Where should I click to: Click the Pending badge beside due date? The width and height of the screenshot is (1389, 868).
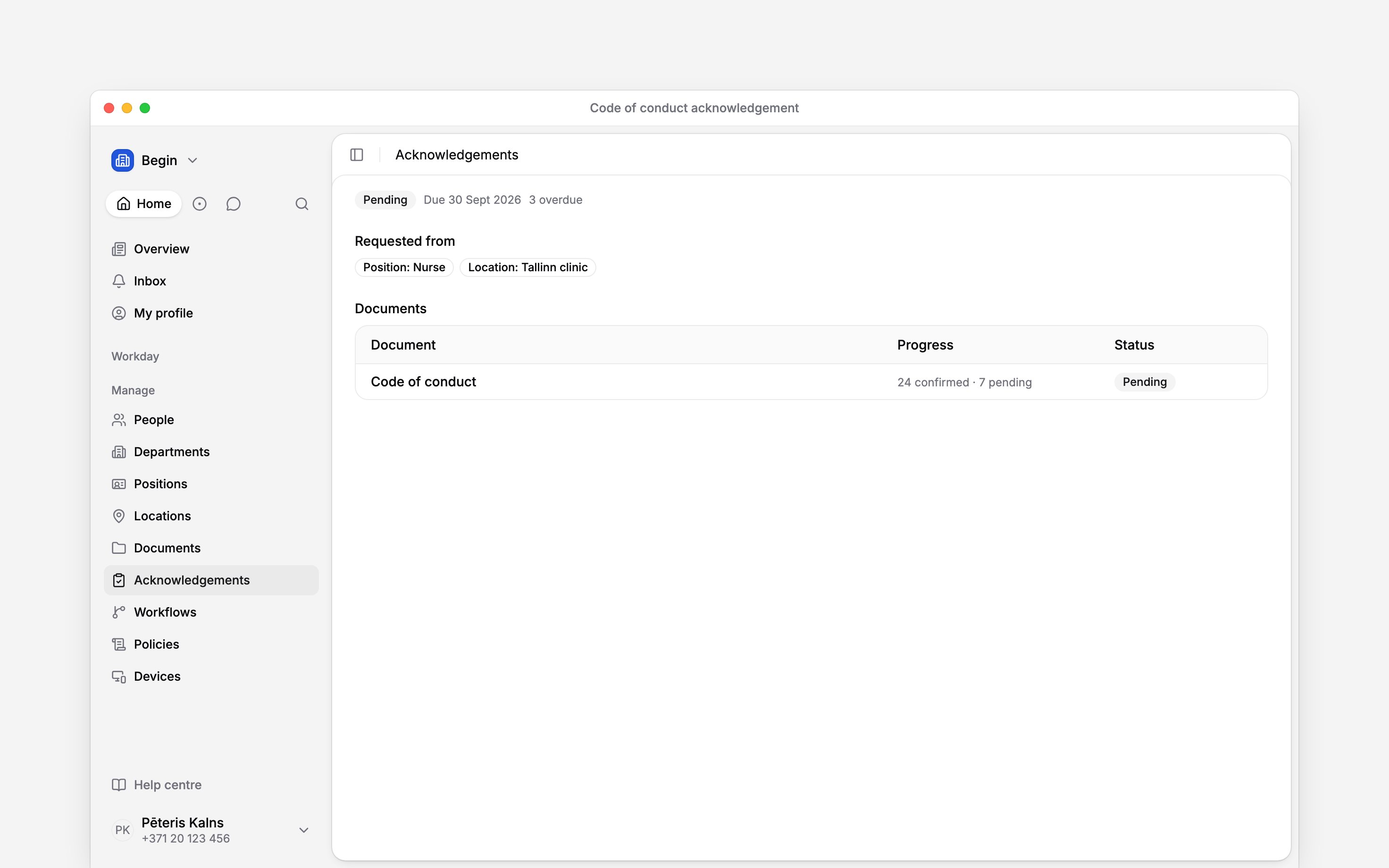tap(385, 200)
